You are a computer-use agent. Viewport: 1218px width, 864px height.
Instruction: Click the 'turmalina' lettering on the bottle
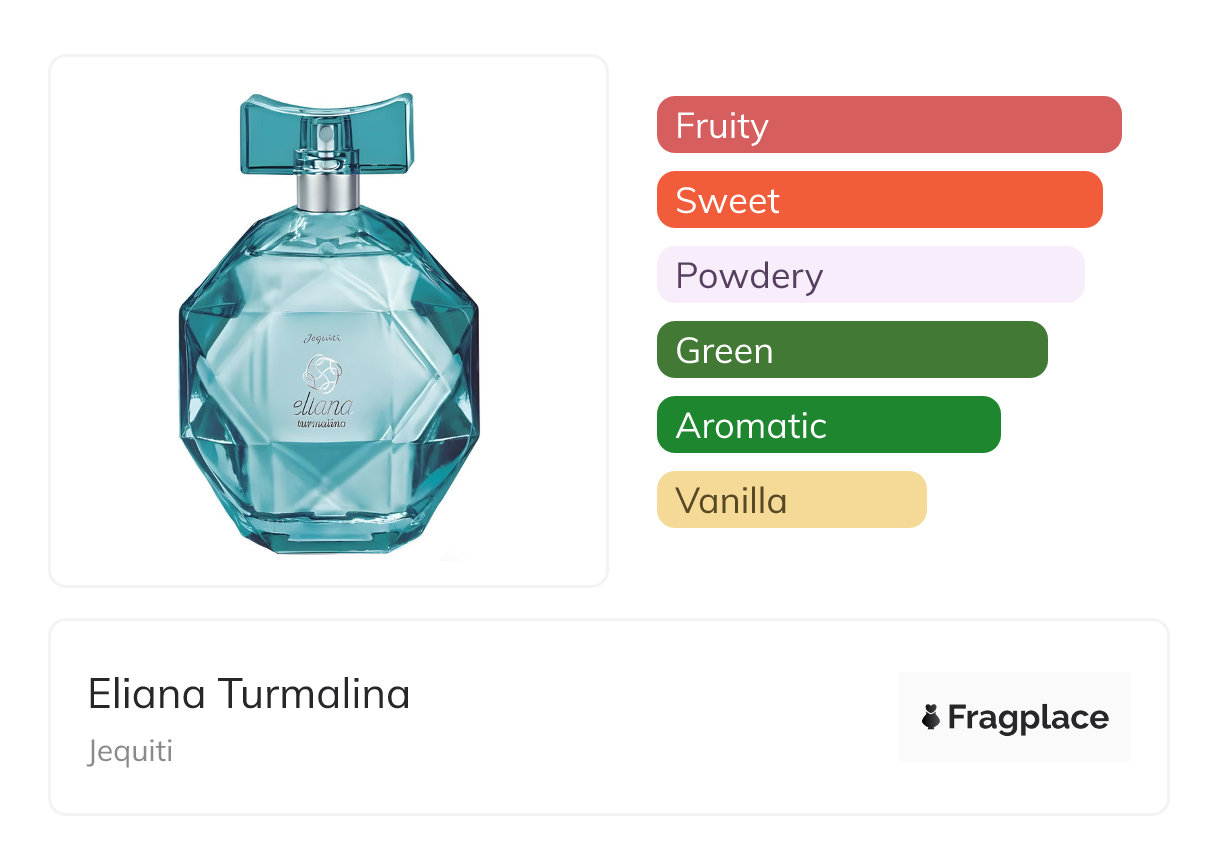[322, 423]
